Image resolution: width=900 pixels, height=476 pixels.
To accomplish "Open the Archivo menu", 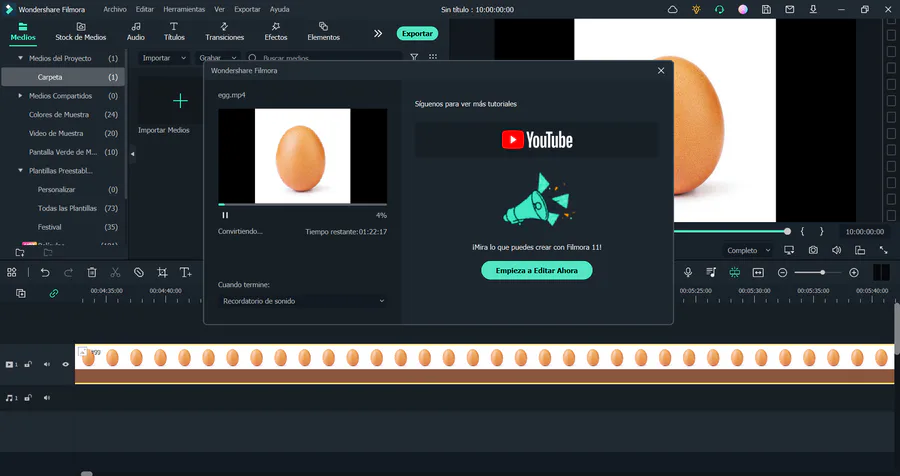I will tap(115, 9).
